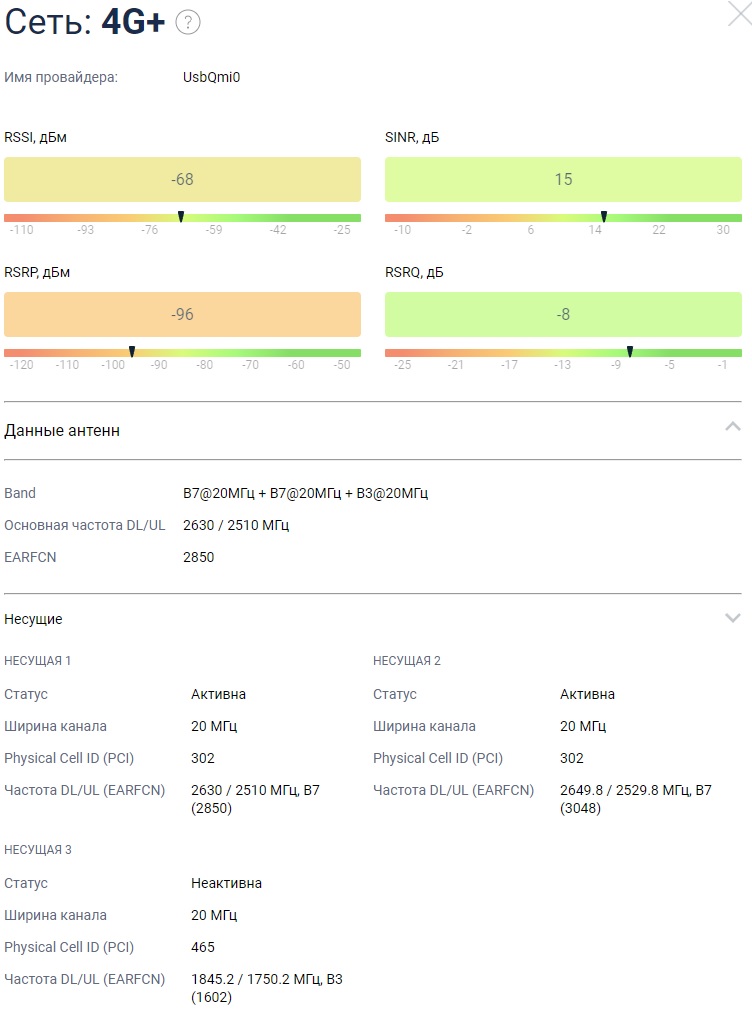Click the Неактивна status of carrier 3
This screenshot has height=1014, width=752.
[226, 883]
